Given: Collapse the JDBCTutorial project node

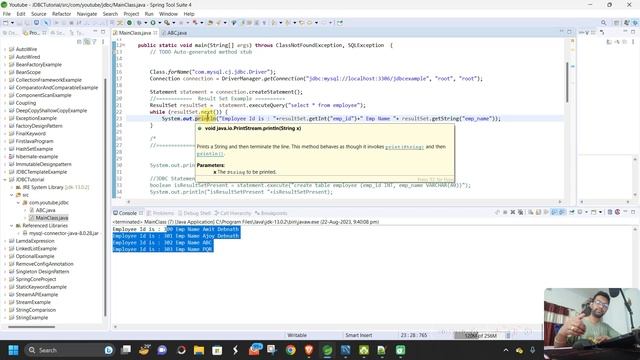Looking at the screenshot, I should [5, 180].
